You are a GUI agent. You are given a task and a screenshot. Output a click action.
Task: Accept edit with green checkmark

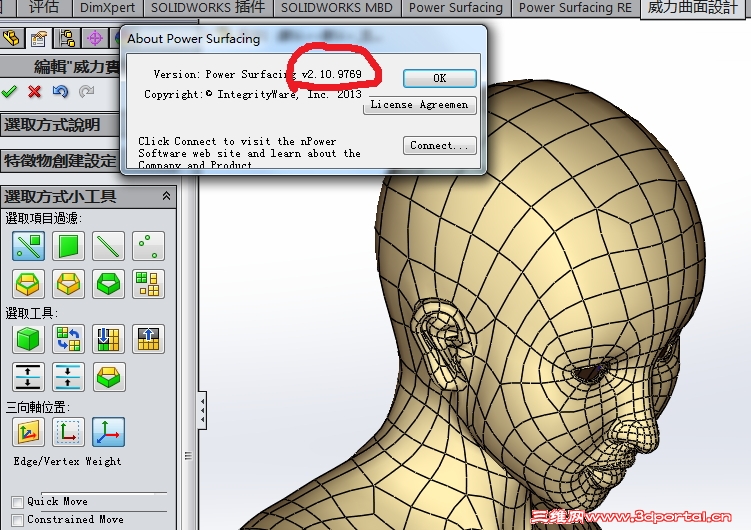point(9,91)
